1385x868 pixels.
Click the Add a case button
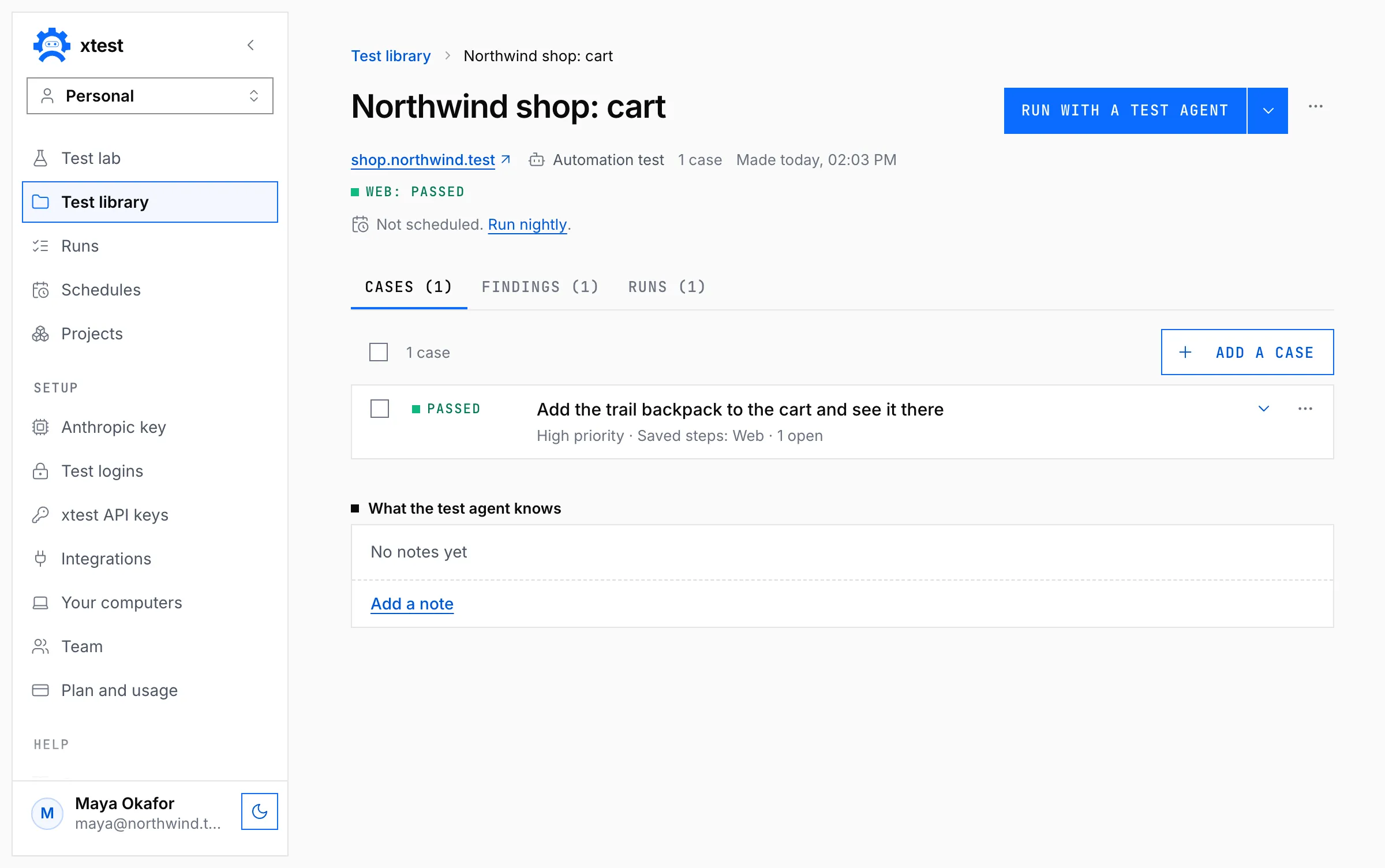coord(1248,352)
